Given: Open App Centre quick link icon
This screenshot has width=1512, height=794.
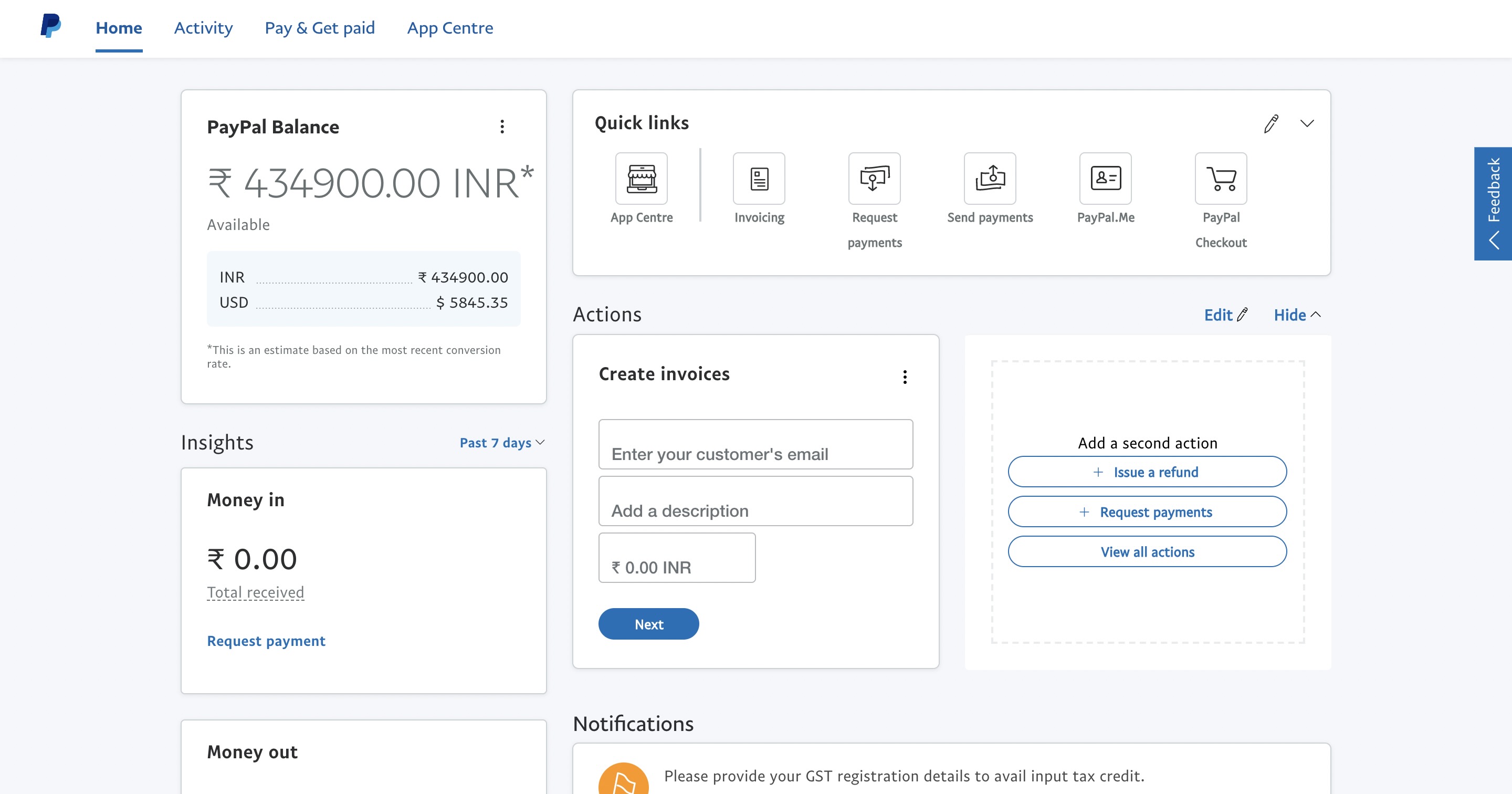Looking at the screenshot, I should tap(641, 179).
